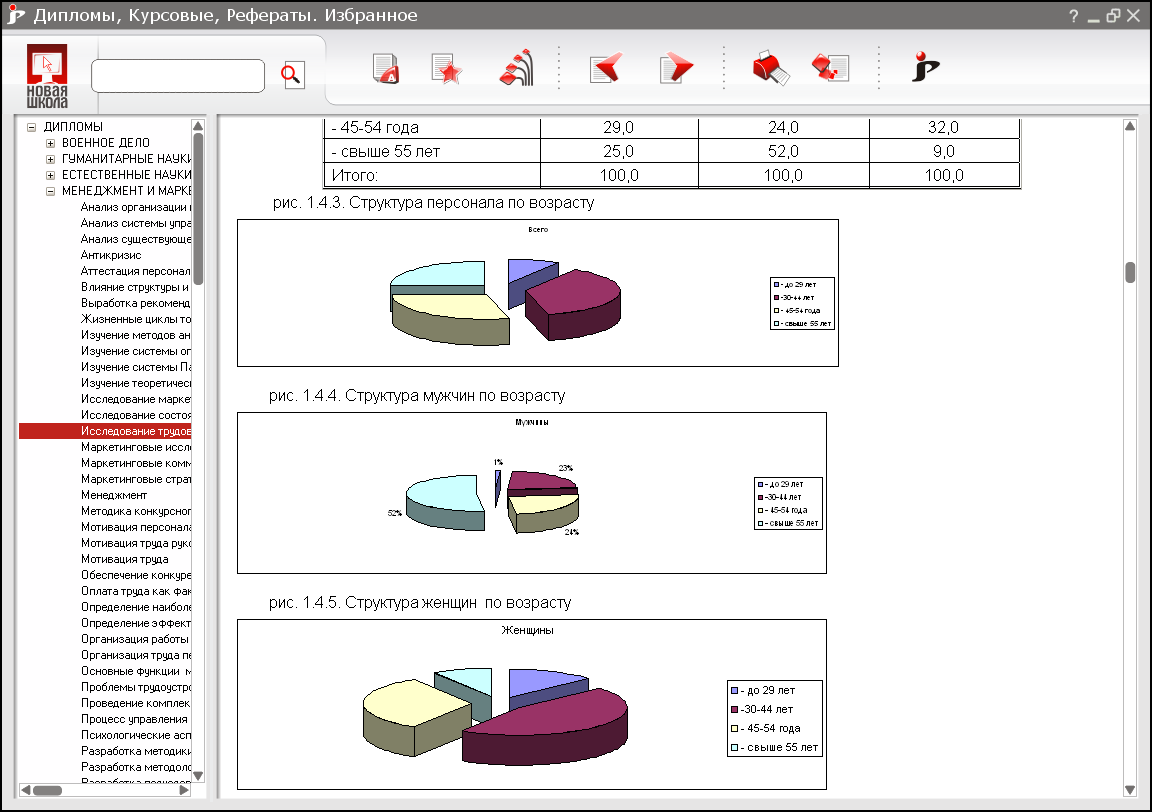Collapse the ДИПЛОМЫ tree root
The image size is (1152, 812).
(x=32, y=127)
